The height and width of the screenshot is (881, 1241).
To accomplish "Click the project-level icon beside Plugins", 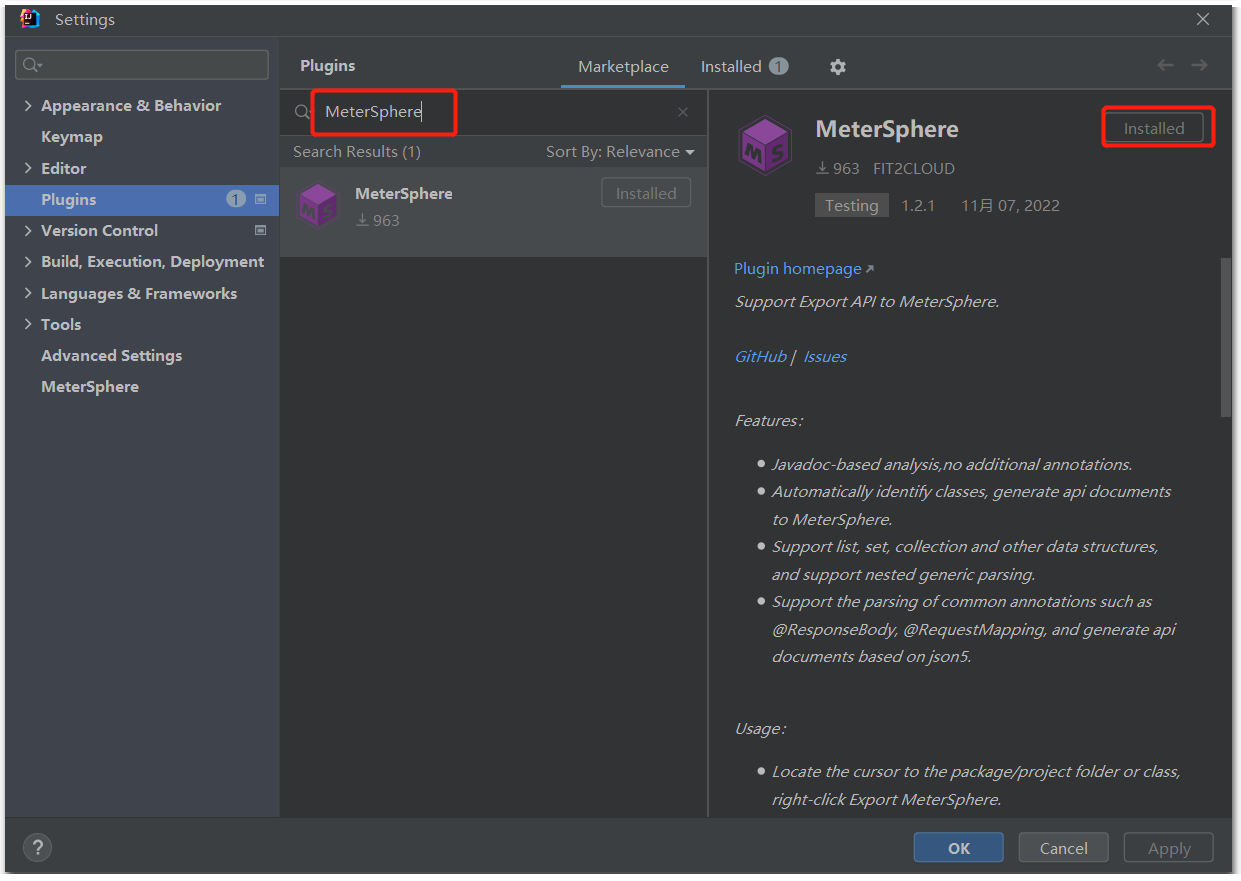I will click(261, 199).
